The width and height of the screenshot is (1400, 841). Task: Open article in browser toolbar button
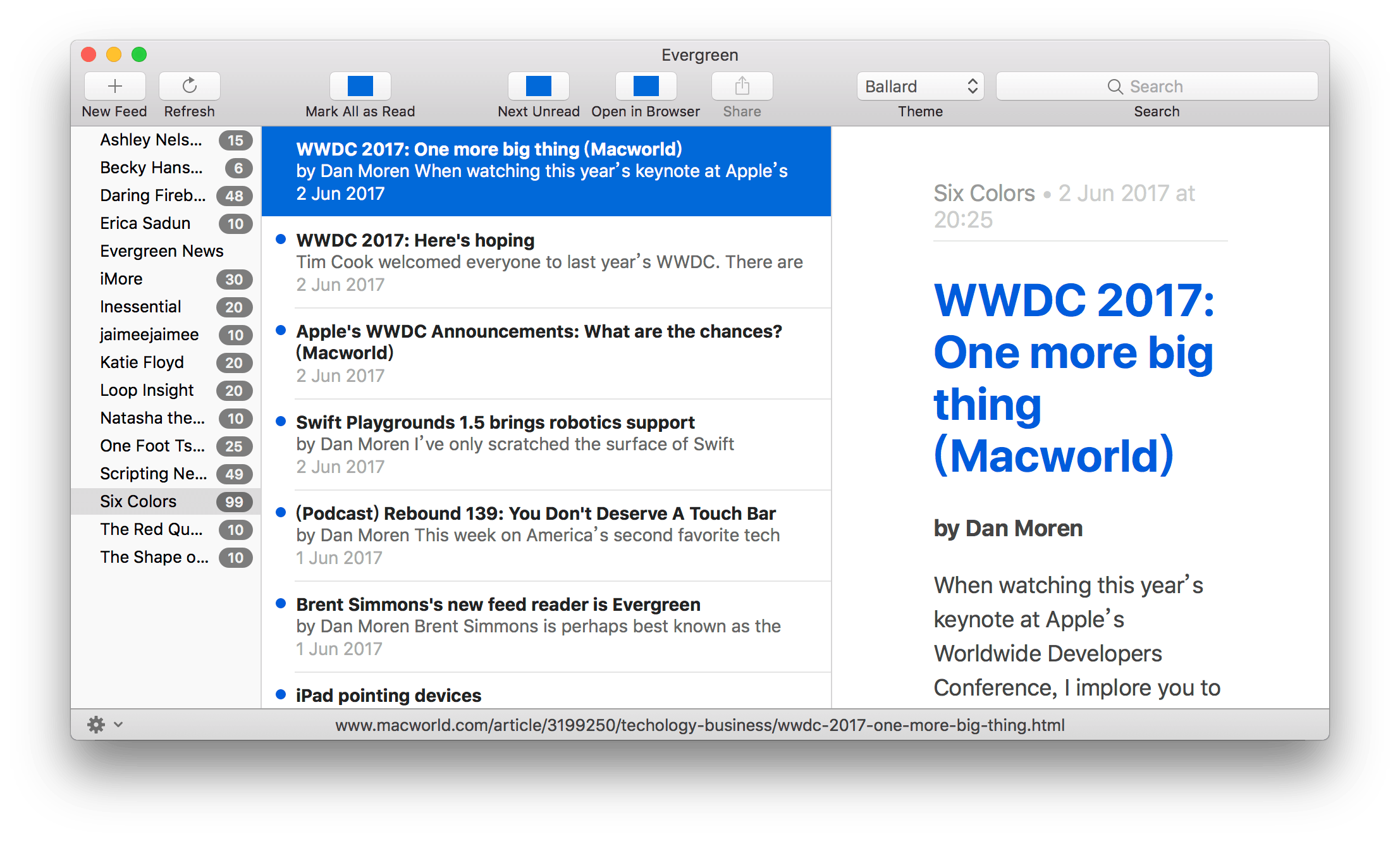pyautogui.click(x=646, y=86)
